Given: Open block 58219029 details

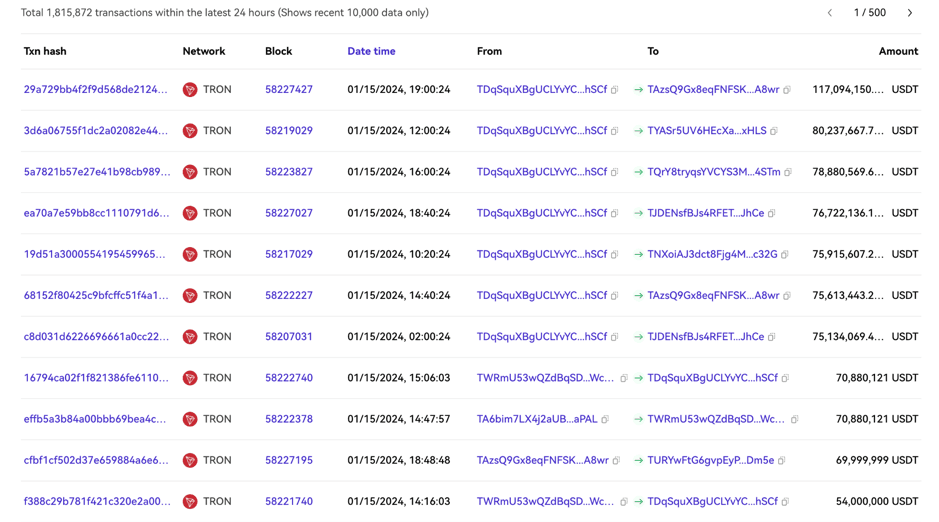Looking at the screenshot, I should click(288, 131).
